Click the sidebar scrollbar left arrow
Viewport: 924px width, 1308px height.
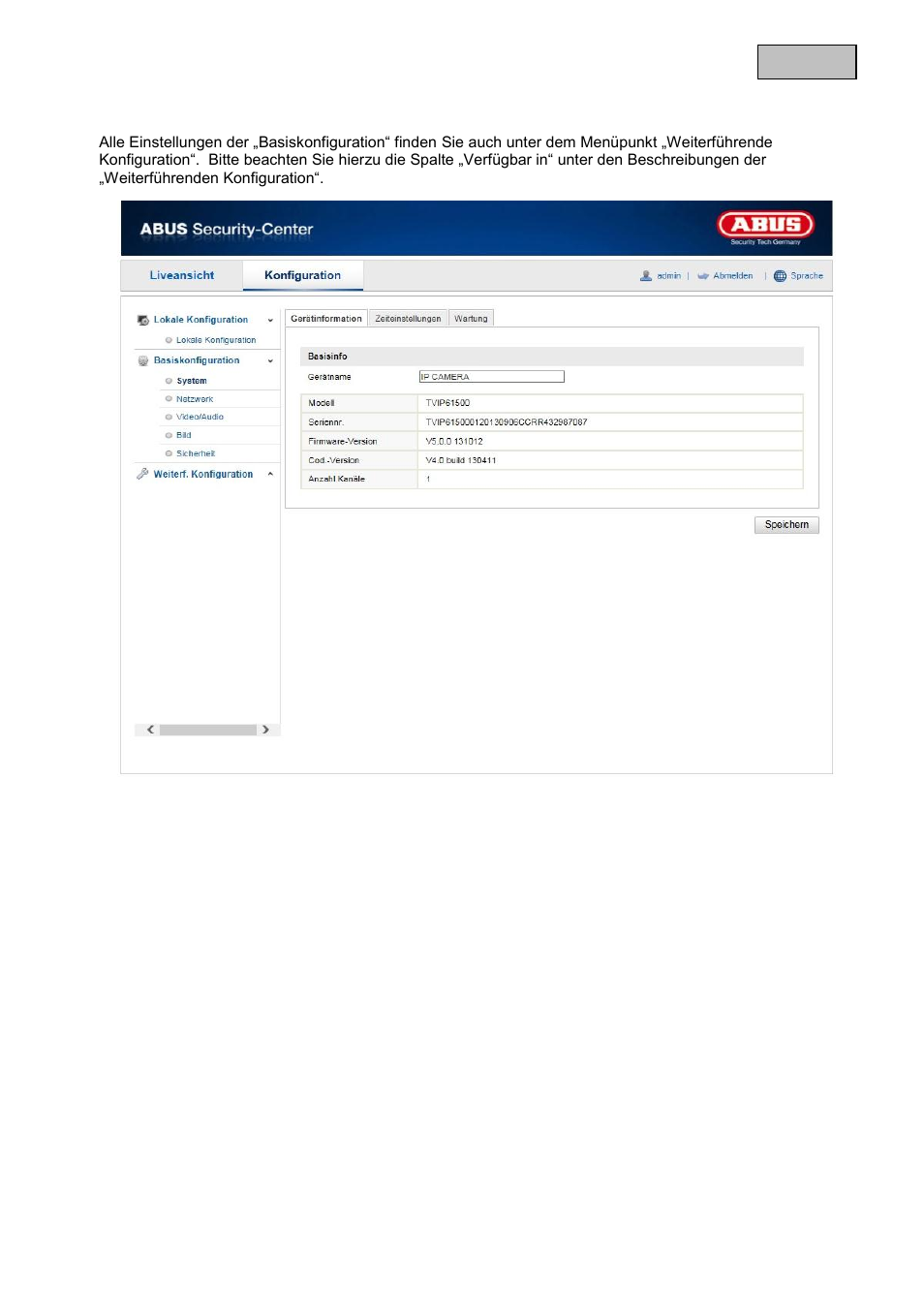[x=150, y=730]
